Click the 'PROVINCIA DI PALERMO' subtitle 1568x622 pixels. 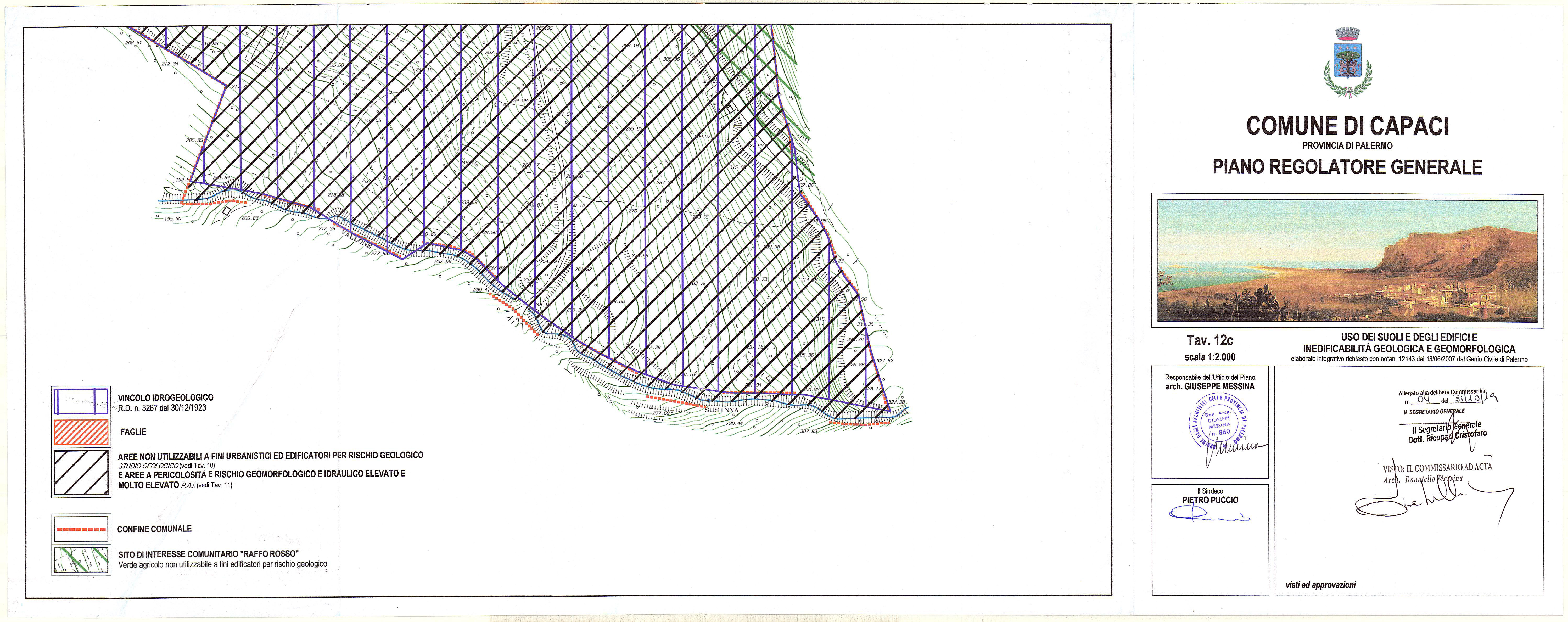[1347, 146]
